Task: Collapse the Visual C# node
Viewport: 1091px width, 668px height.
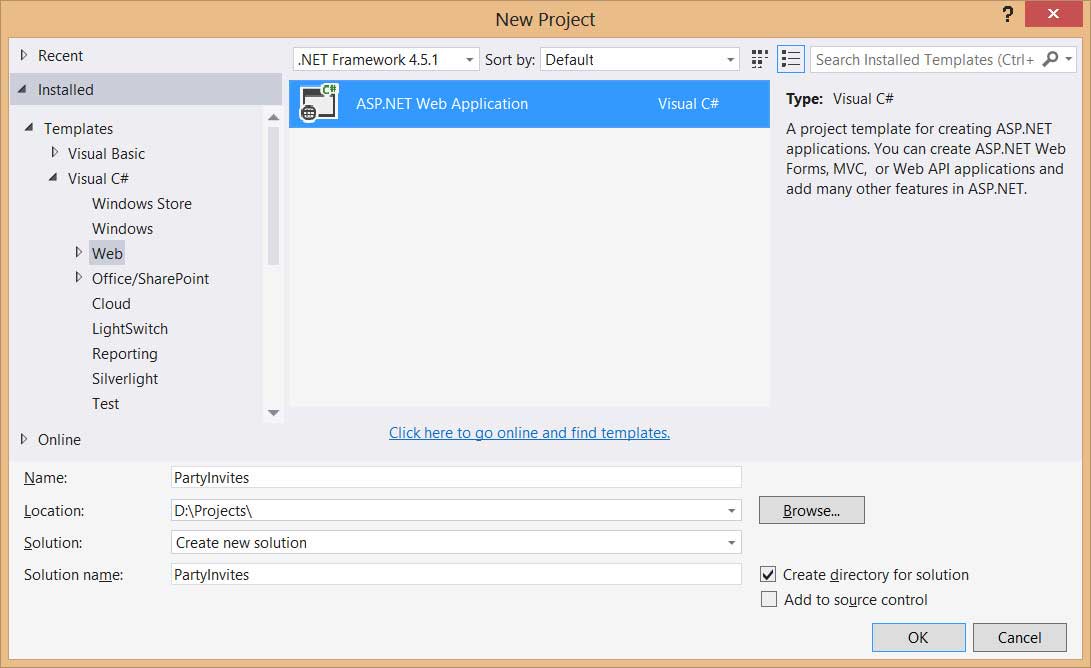Action: click(53, 177)
